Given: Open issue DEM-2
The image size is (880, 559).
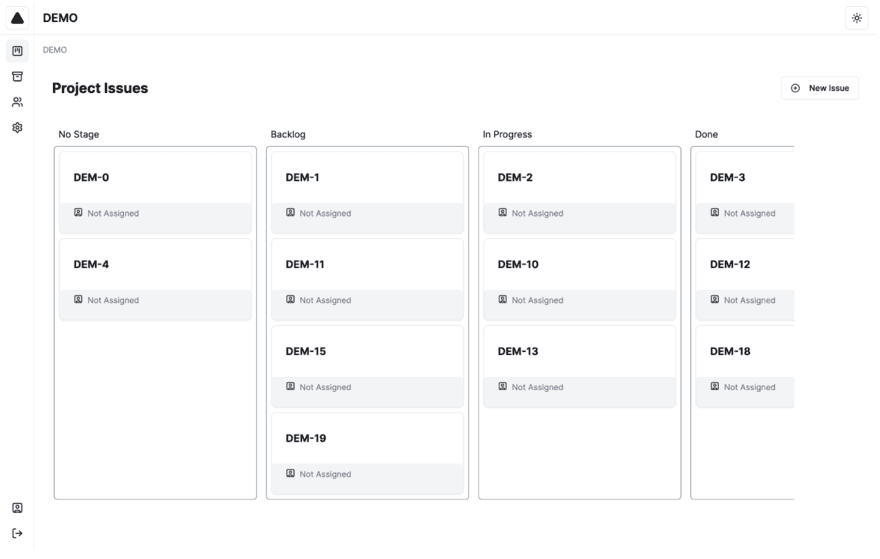Looking at the screenshot, I should click(x=580, y=193).
